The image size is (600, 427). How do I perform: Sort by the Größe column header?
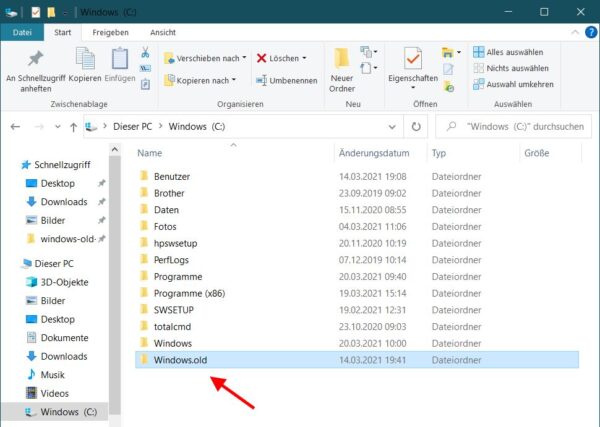tap(536, 153)
